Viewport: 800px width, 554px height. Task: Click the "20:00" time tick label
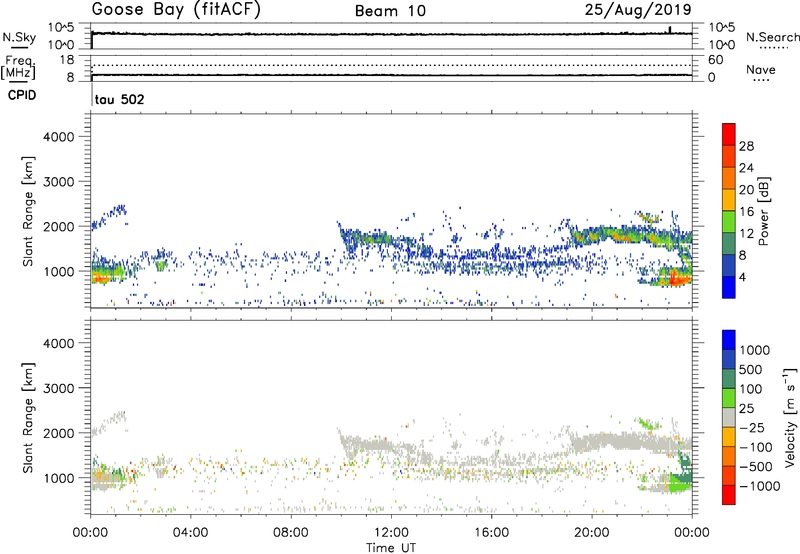point(592,533)
